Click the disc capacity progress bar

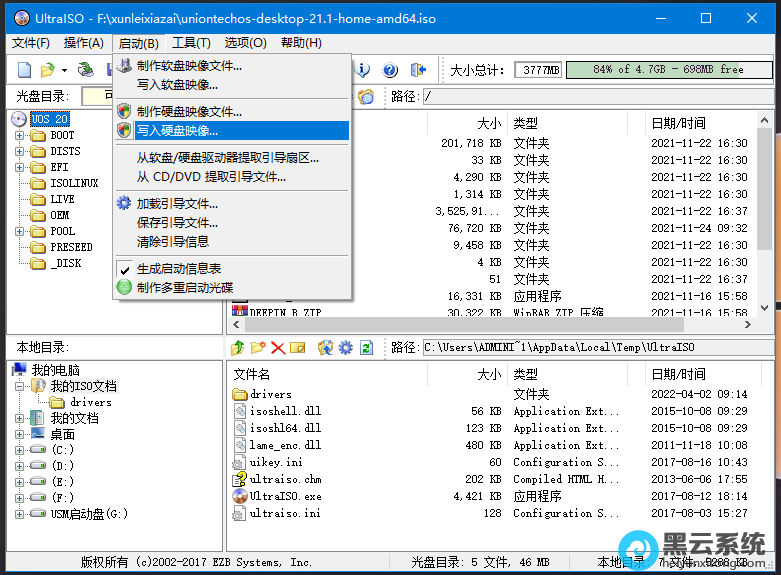(668, 70)
